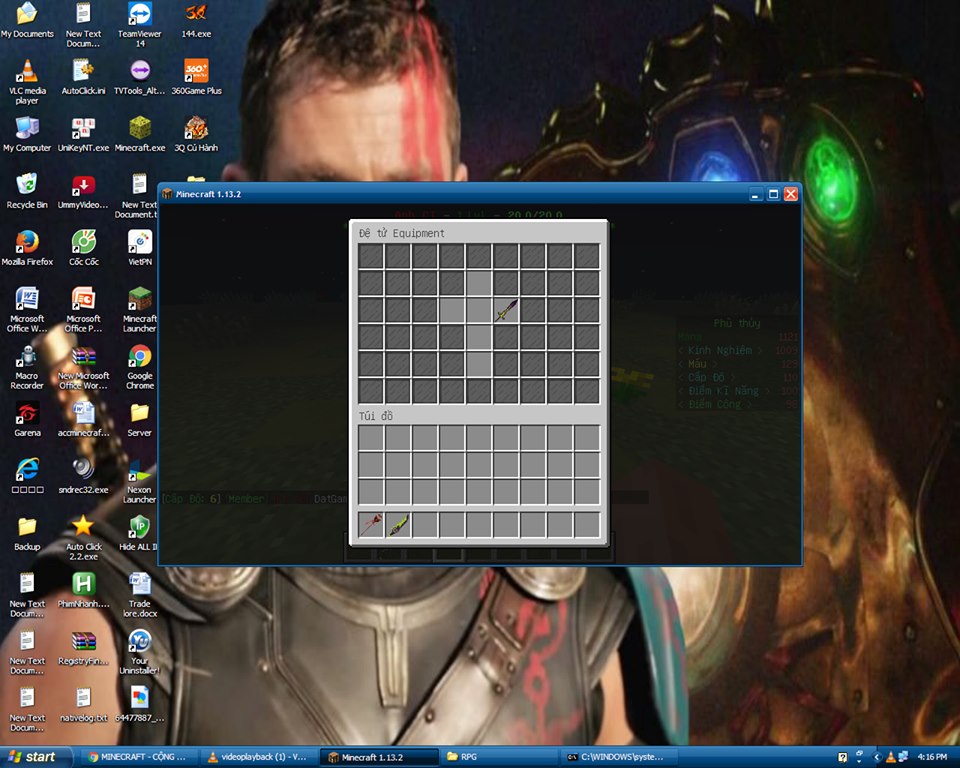Open Microsoft Office PowerPoint shortcut
This screenshot has height=768, width=960.
click(x=83, y=309)
